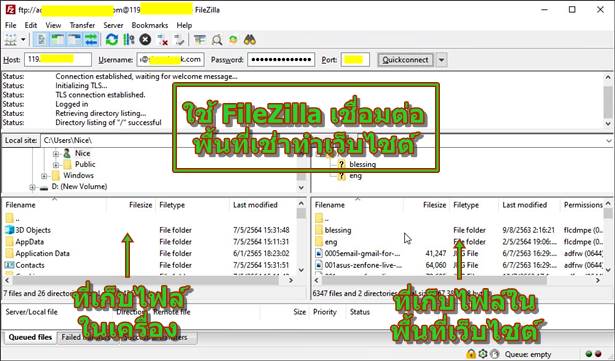This screenshot has height=361, width=615.
Task: Search remote files with binoculars icon
Action: tap(249, 40)
